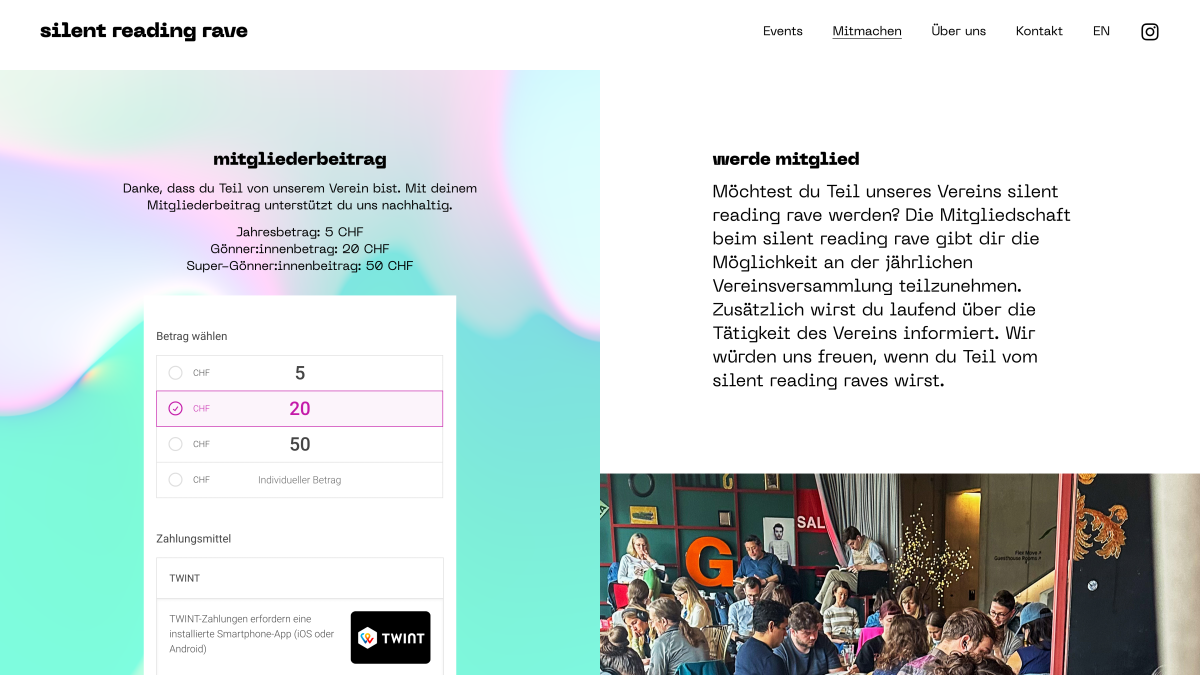
Task: Select the individual amount radio button
Action: (176, 480)
